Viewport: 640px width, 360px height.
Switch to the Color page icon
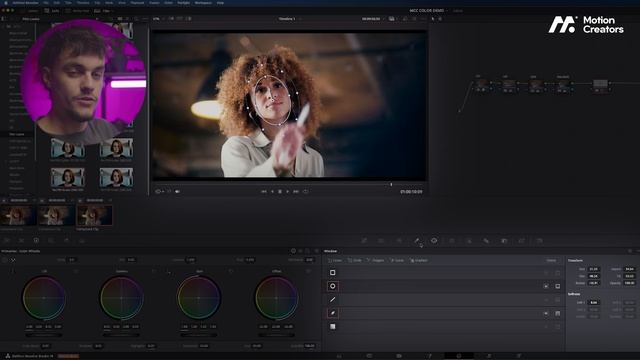click(x=459, y=356)
